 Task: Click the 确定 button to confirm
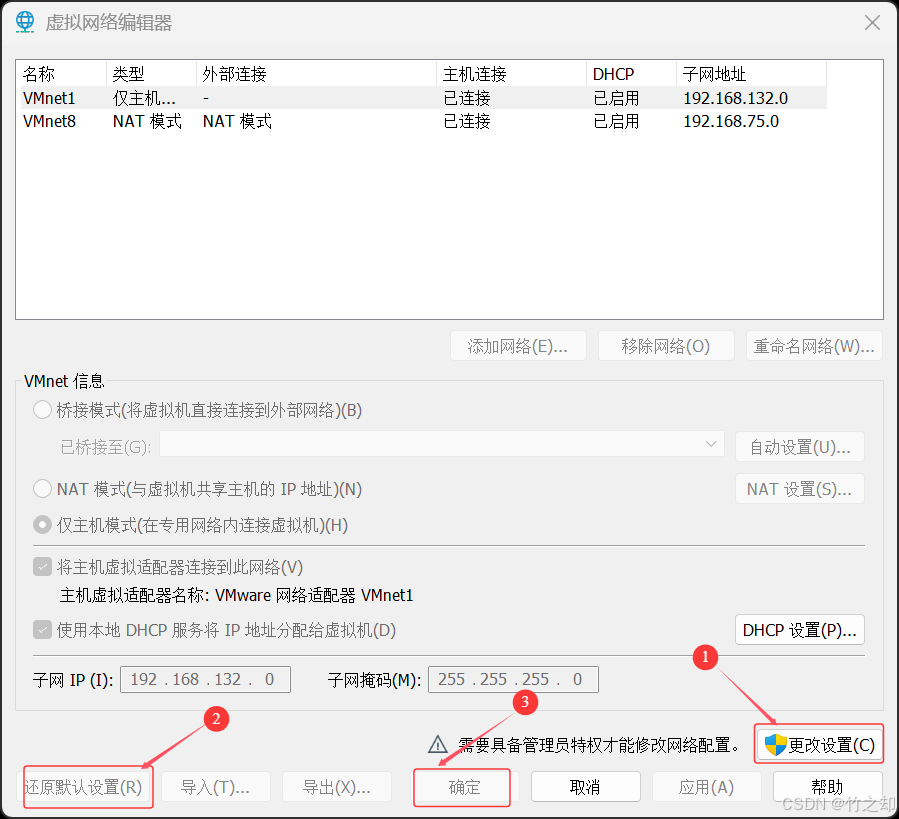461,787
